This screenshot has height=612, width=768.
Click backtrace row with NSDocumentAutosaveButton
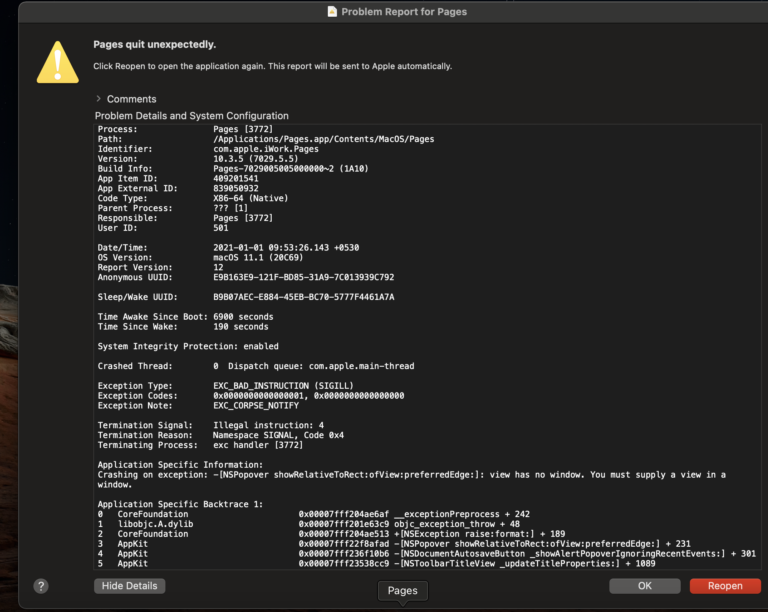point(426,554)
